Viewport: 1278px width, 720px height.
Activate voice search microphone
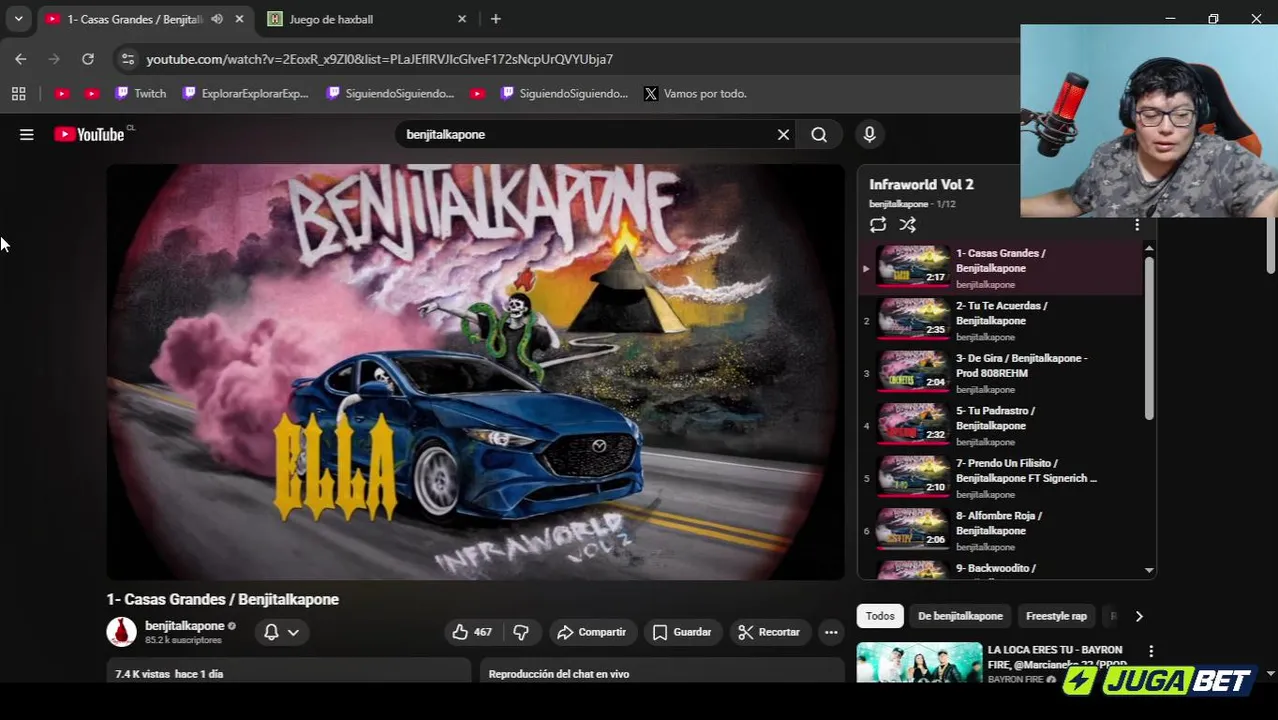point(869,134)
